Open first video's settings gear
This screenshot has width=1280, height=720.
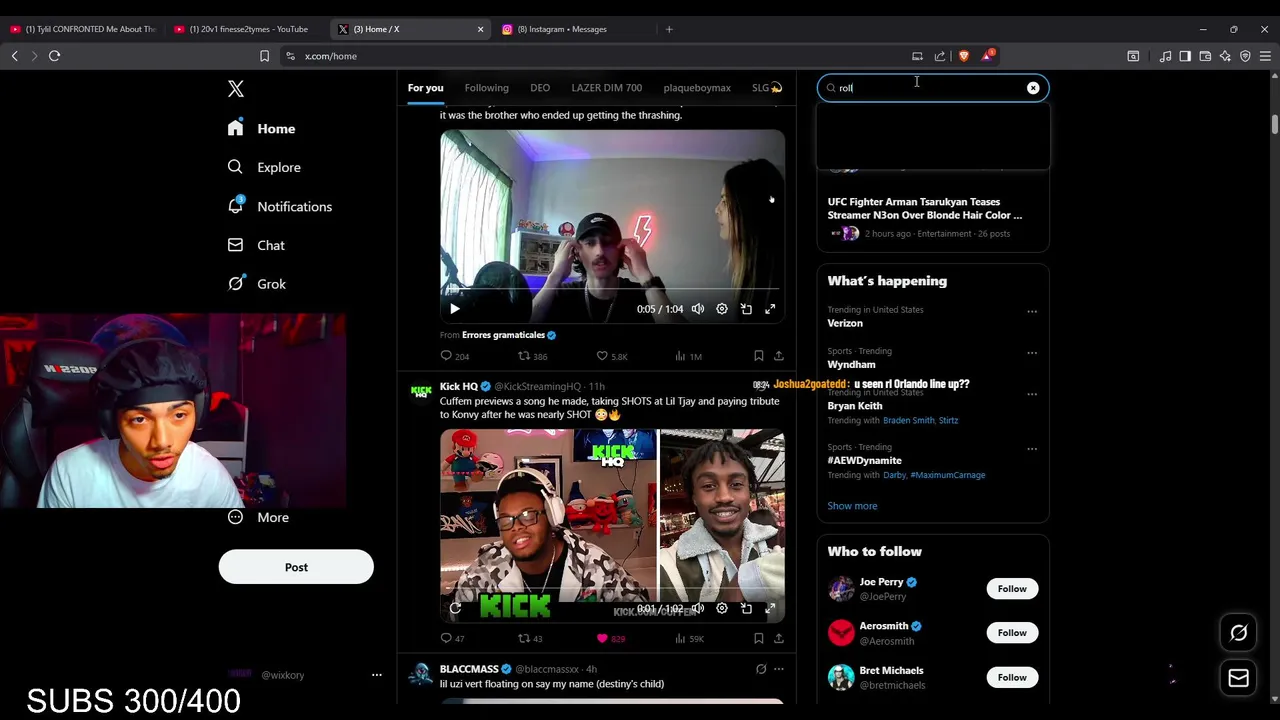click(722, 309)
